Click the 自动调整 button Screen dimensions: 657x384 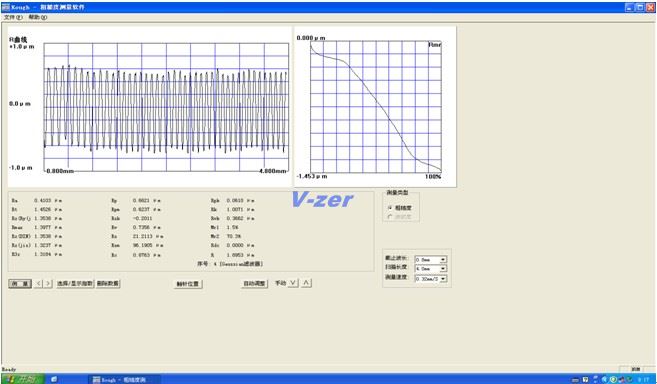click(x=255, y=284)
